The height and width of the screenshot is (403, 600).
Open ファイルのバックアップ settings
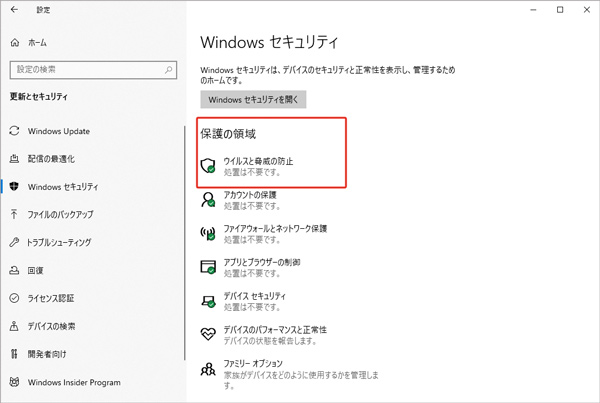pos(60,214)
